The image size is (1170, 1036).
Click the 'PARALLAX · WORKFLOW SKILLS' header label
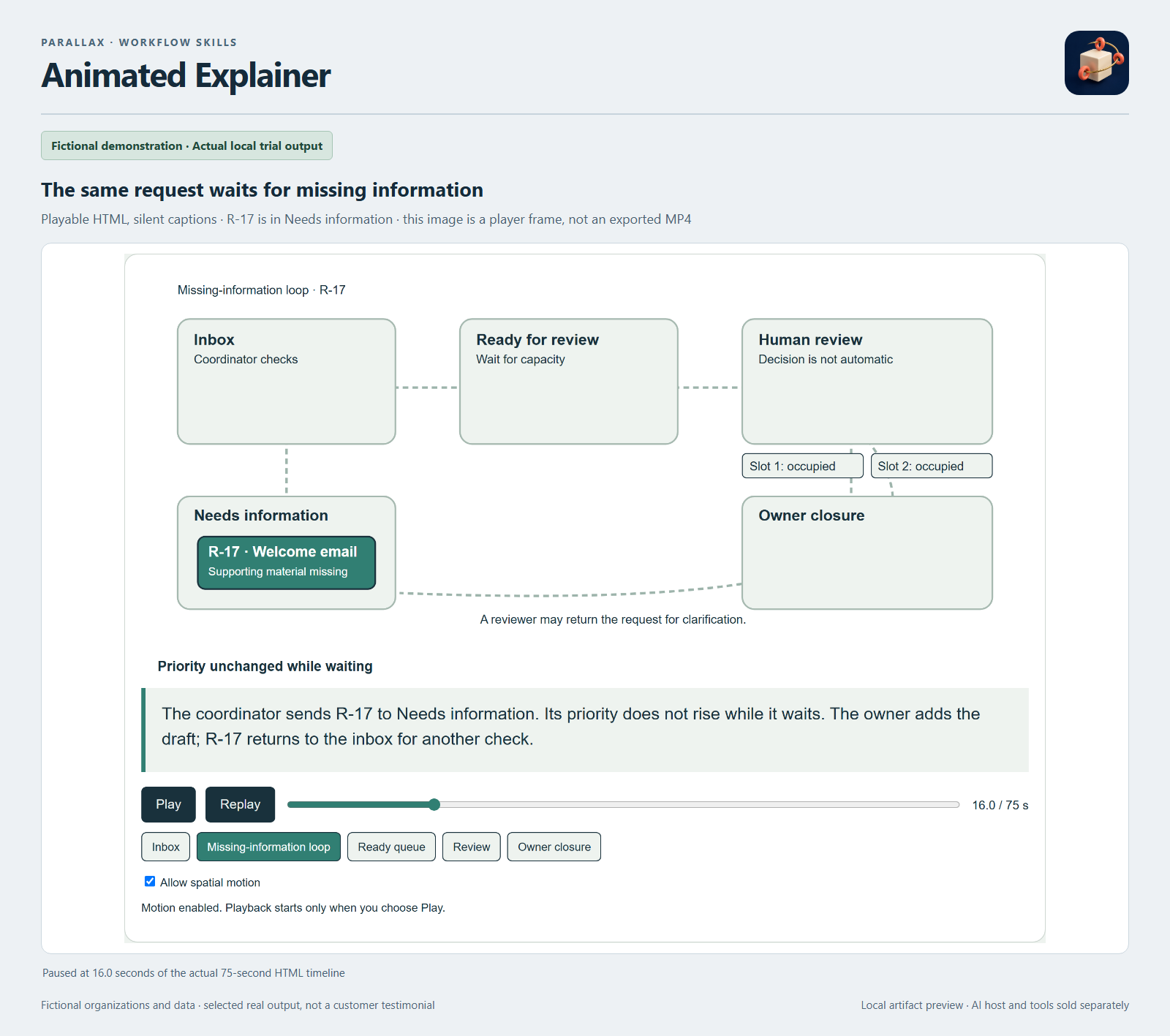coord(139,42)
